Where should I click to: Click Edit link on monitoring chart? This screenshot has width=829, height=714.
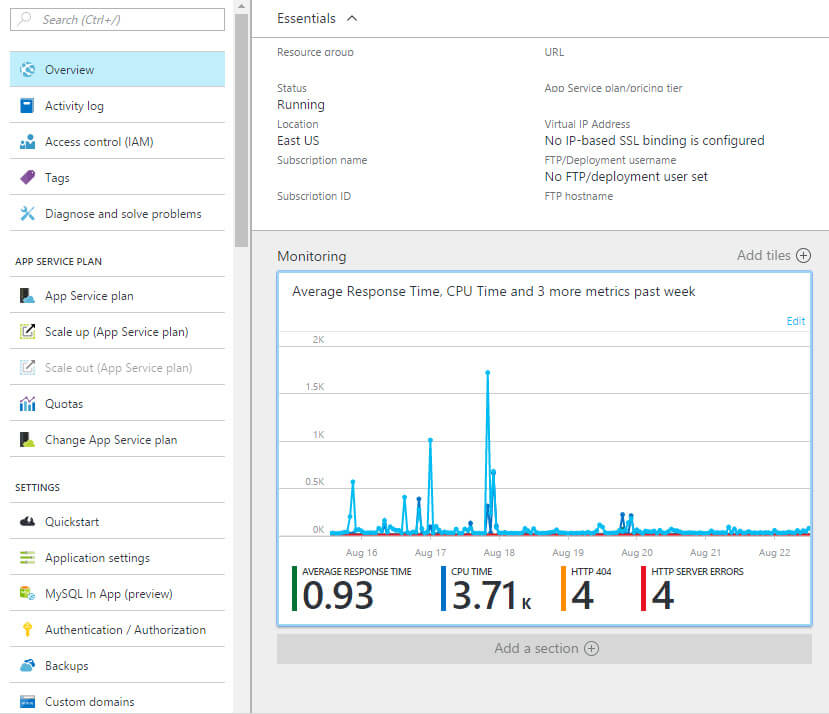(x=795, y=321)
